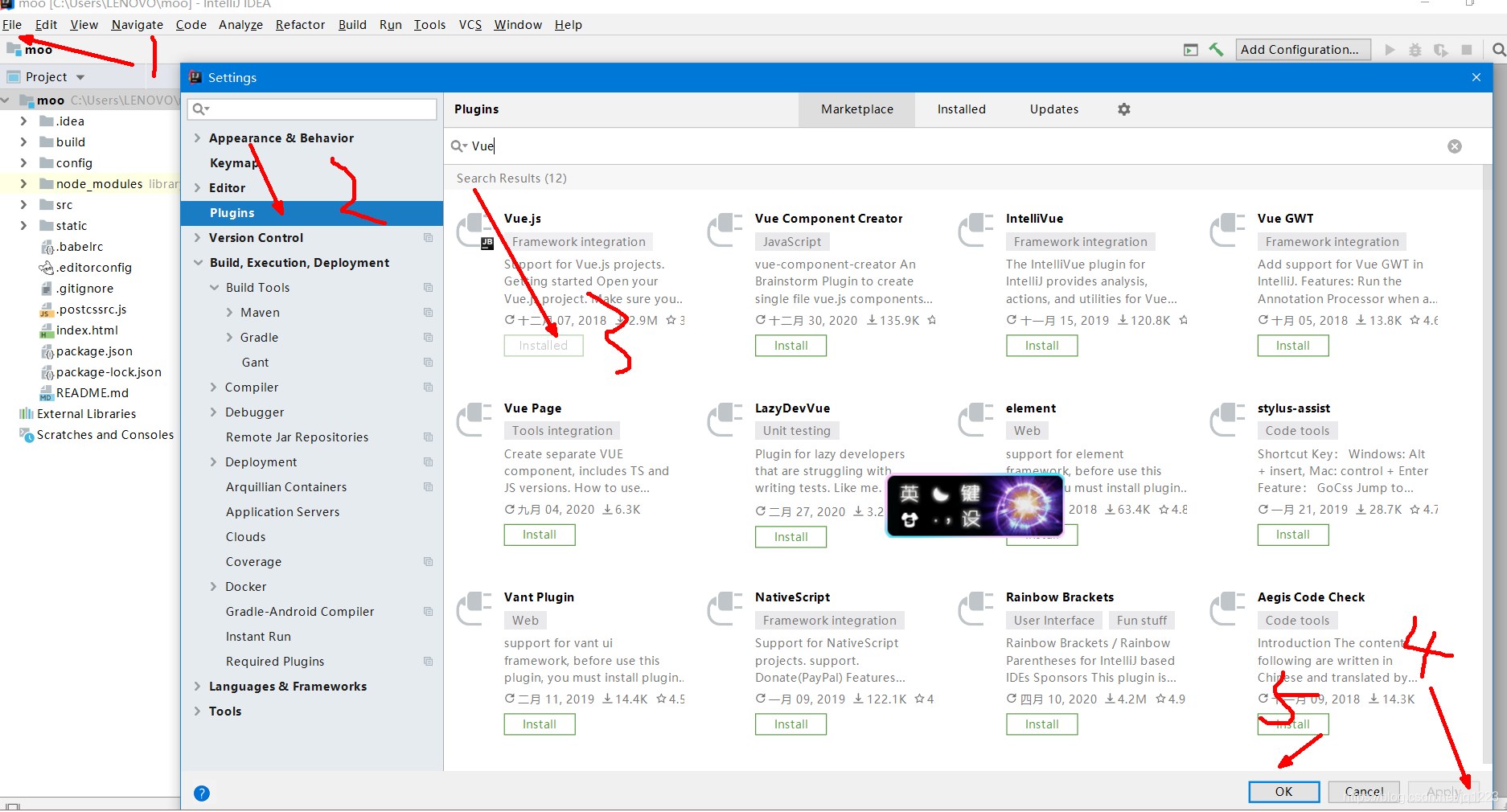Viewport: 1507px width, 812px height.
Task: Click the stylus-assist plugin icon
Action: click(1228, 420)
